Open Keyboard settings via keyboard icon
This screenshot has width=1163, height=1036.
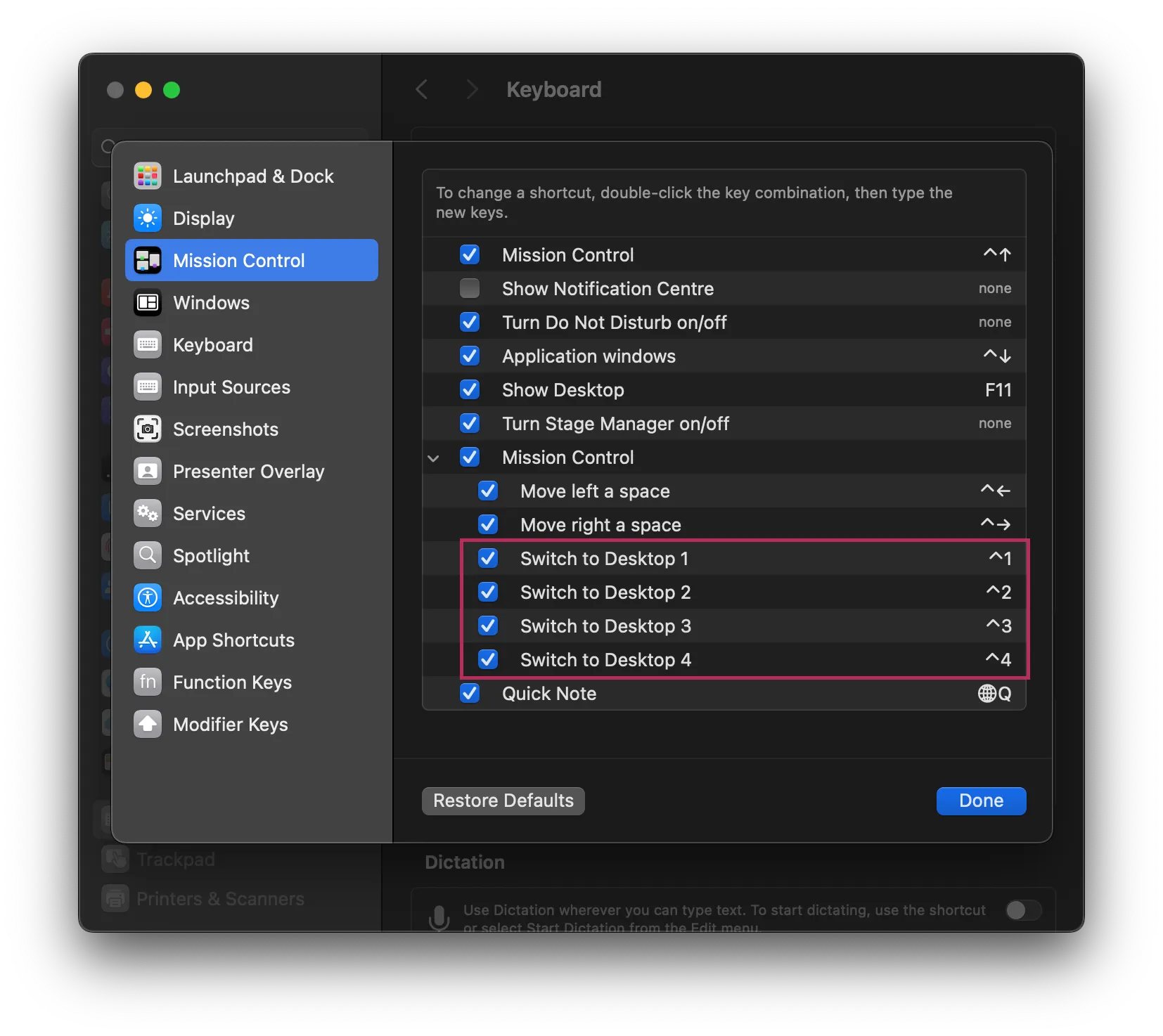[148, 344]
